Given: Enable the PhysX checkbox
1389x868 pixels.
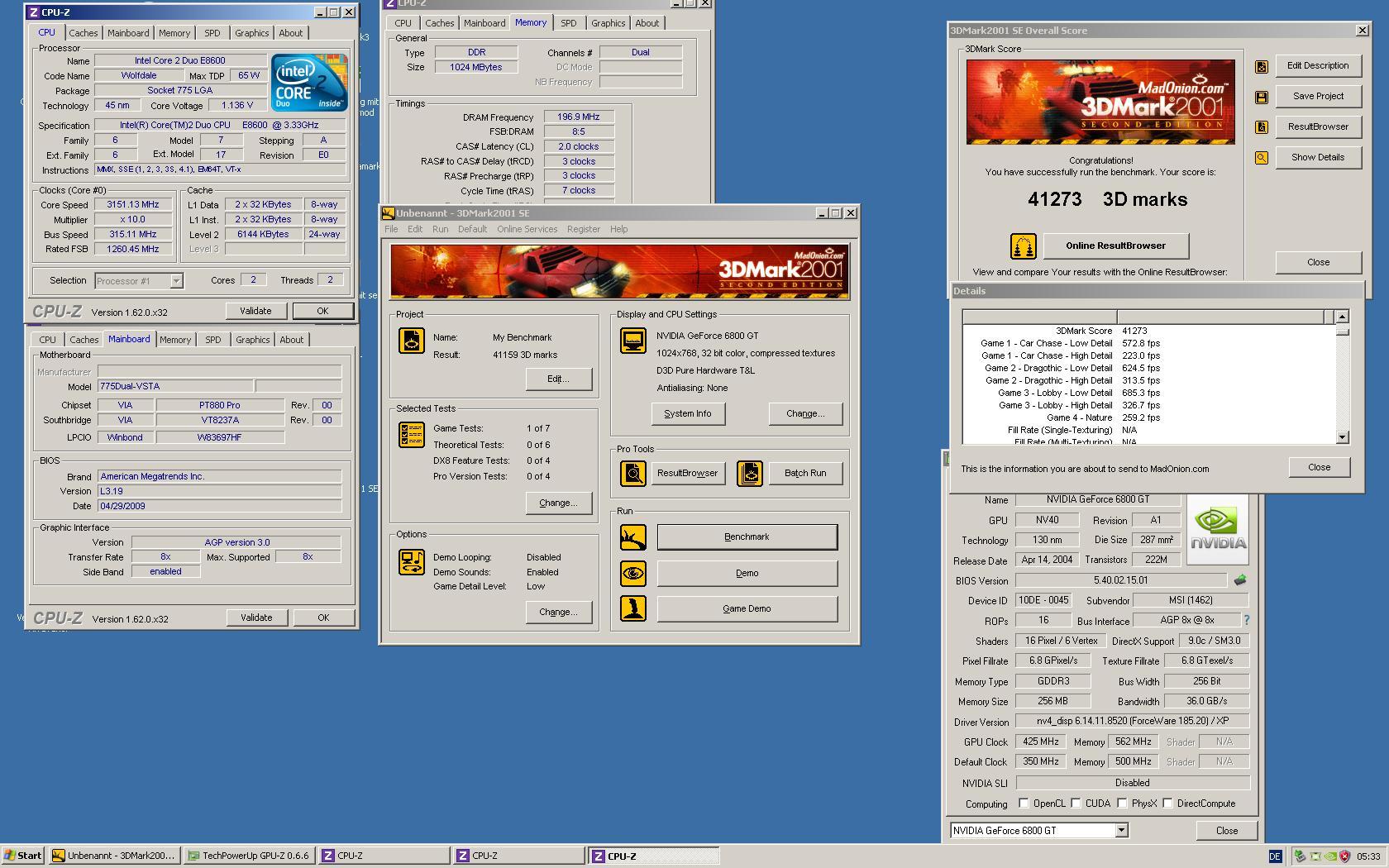Looking at the screenshot, I should pyautogui.click(x=1122, y=803).
